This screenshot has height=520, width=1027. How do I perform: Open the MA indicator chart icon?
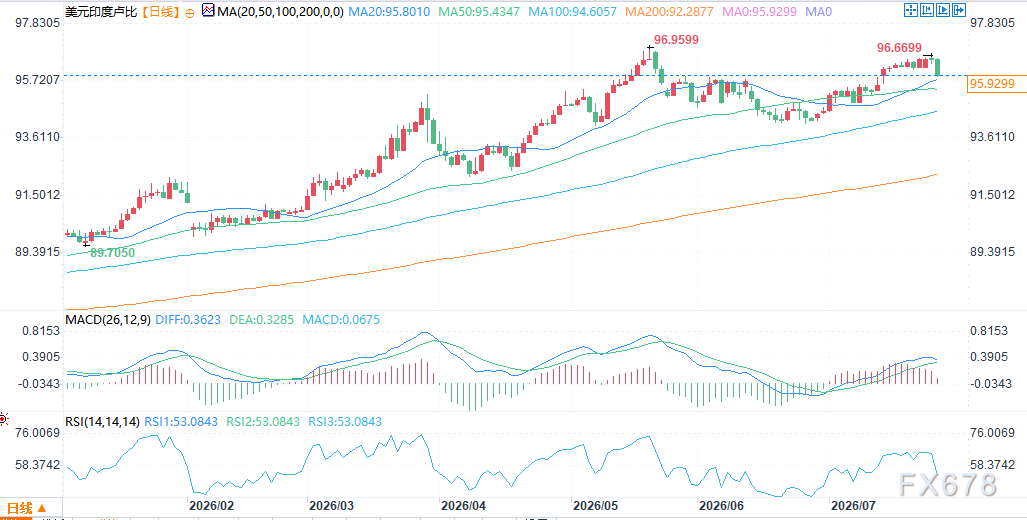tap(208, 10)
